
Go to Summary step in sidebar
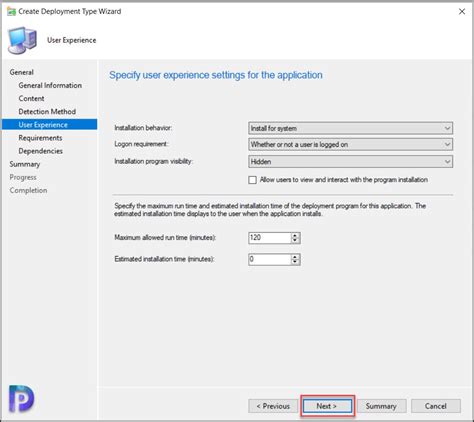pos(25,164)
